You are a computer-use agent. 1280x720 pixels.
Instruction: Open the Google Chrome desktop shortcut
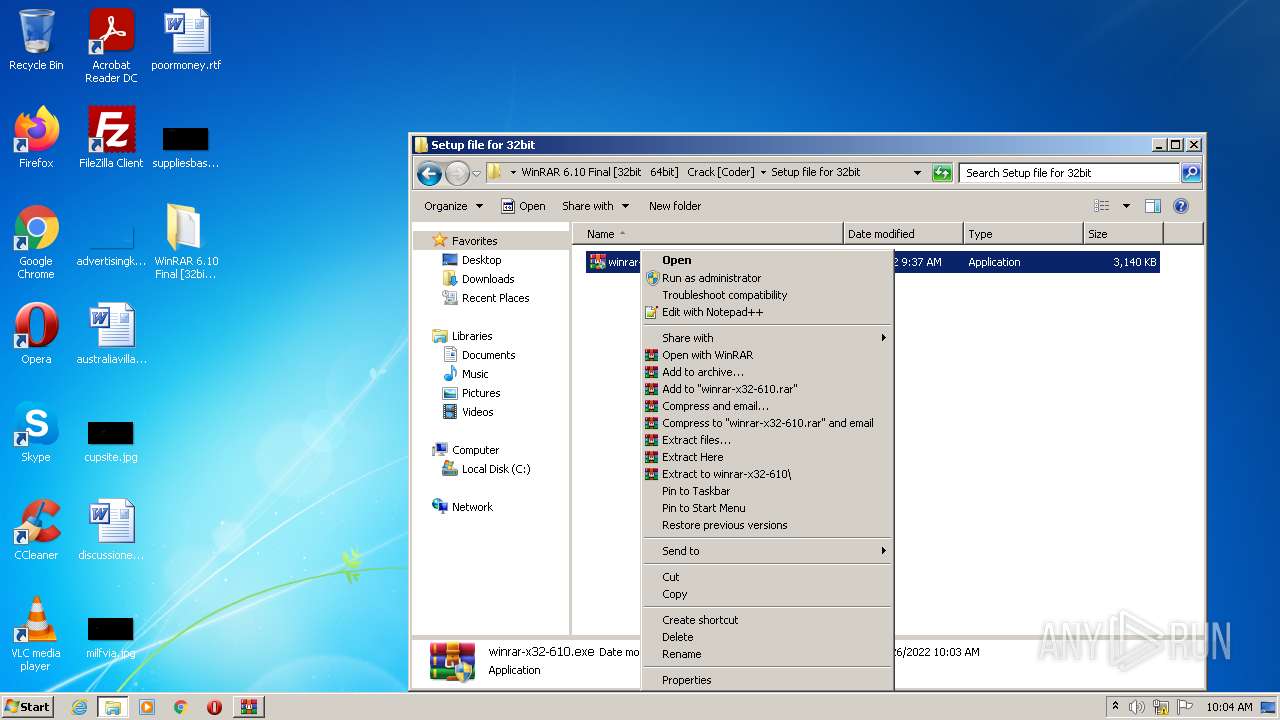(36, 241)
